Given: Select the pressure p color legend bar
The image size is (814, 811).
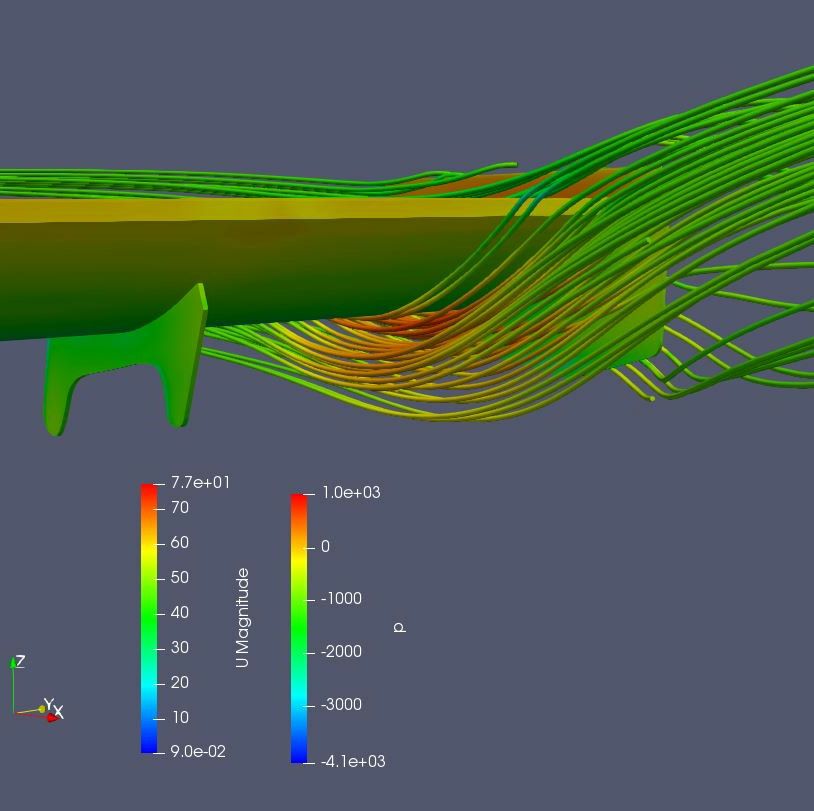Looking at the screenshot, I should [x=299, y=628].
